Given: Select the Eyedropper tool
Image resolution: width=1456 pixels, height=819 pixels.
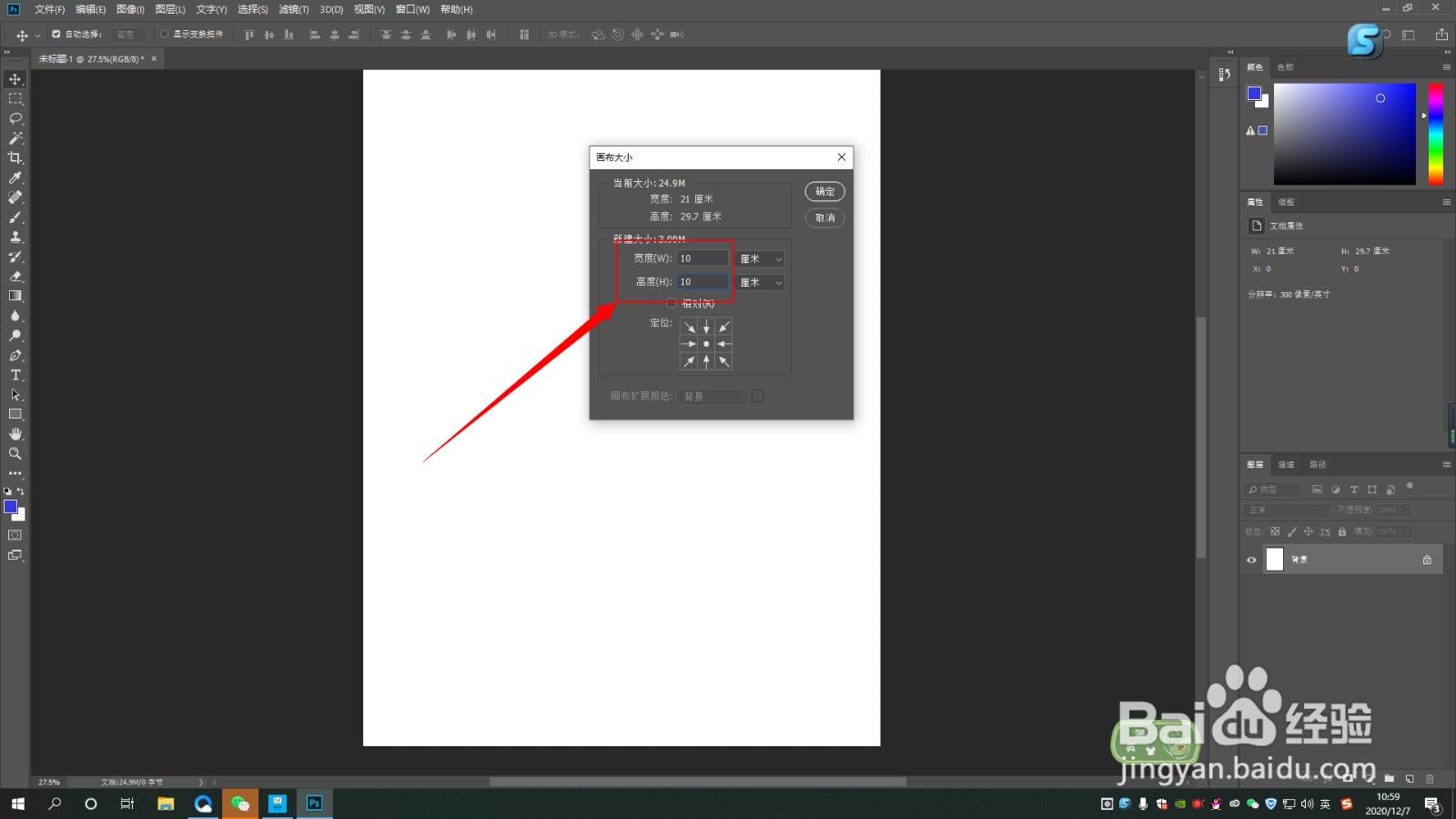Looking at the screenshot, I should tap(15, 177).
